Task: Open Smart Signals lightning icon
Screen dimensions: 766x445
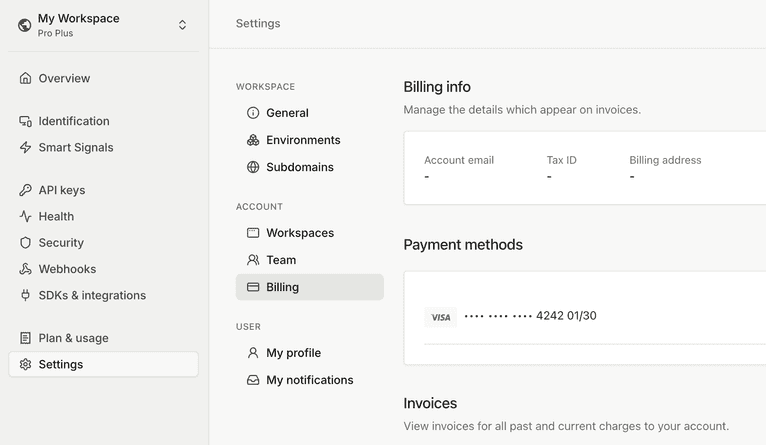Action: [x=26, y=147]
